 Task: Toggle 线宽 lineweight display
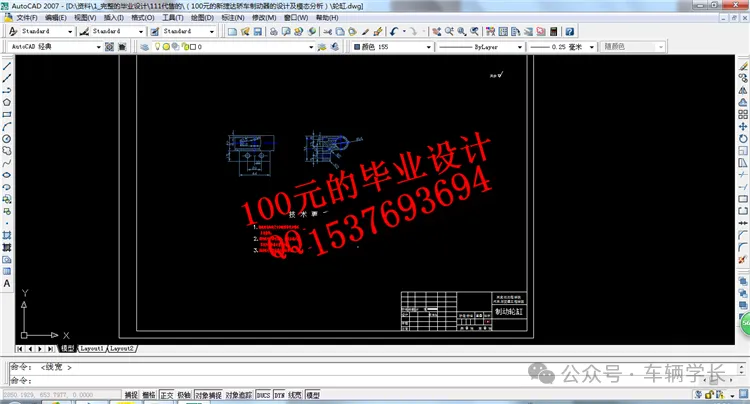coord(295,395)
